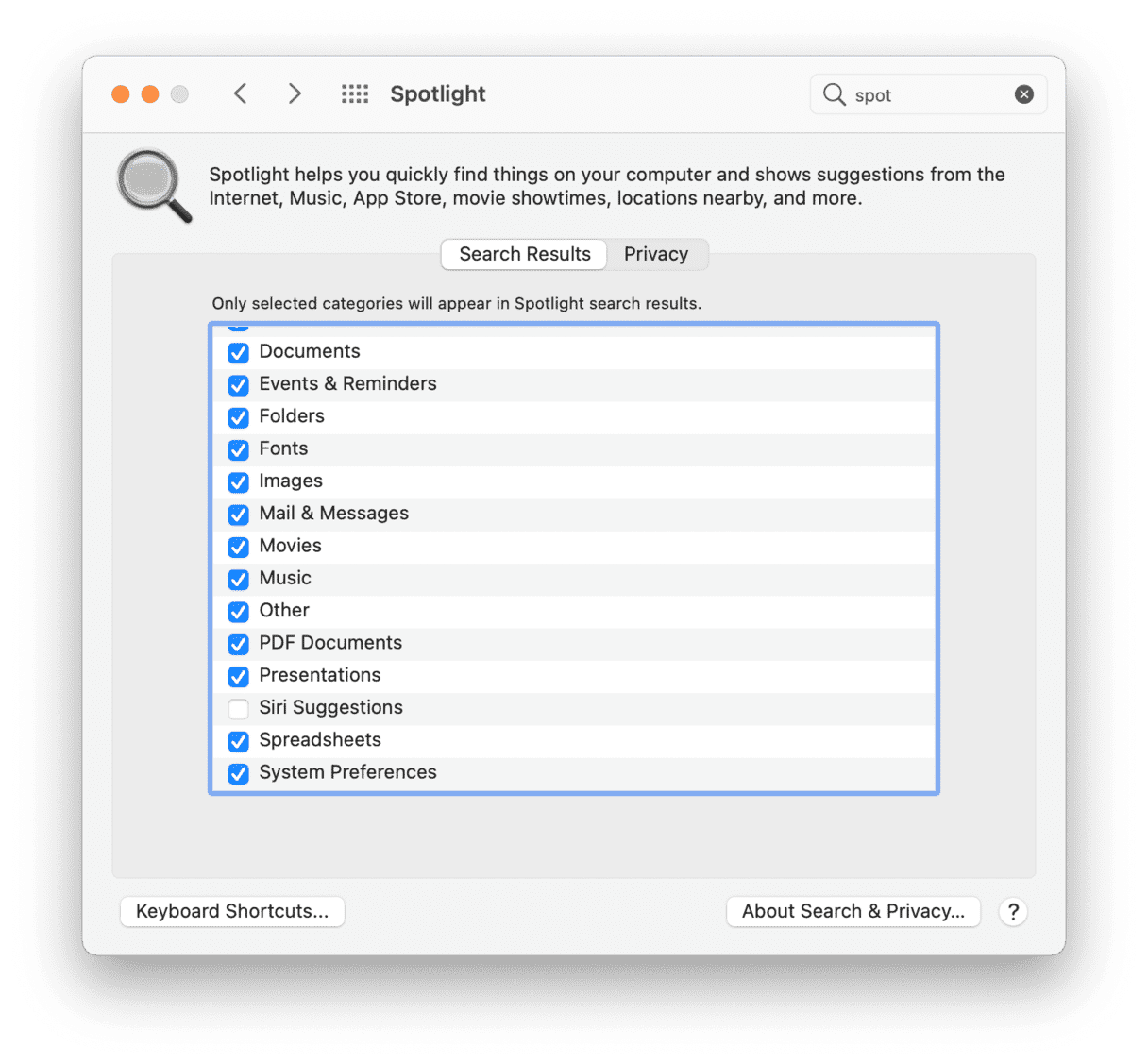Click the magnifying glass in search field
The image size is (1148, 1064).
pyautogui.click(x=834, y=94)
